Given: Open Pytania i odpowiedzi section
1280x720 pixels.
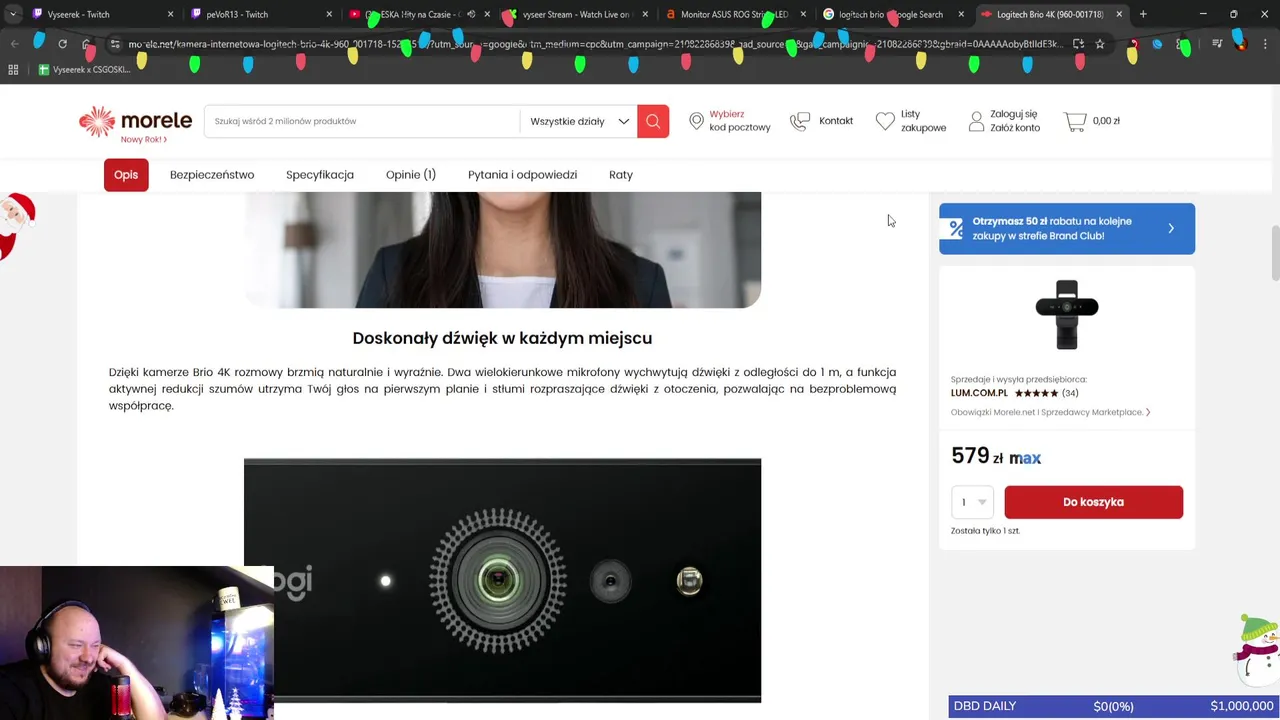Looking at the screenshot, I should pyautogui.click(x=522, y=175).
